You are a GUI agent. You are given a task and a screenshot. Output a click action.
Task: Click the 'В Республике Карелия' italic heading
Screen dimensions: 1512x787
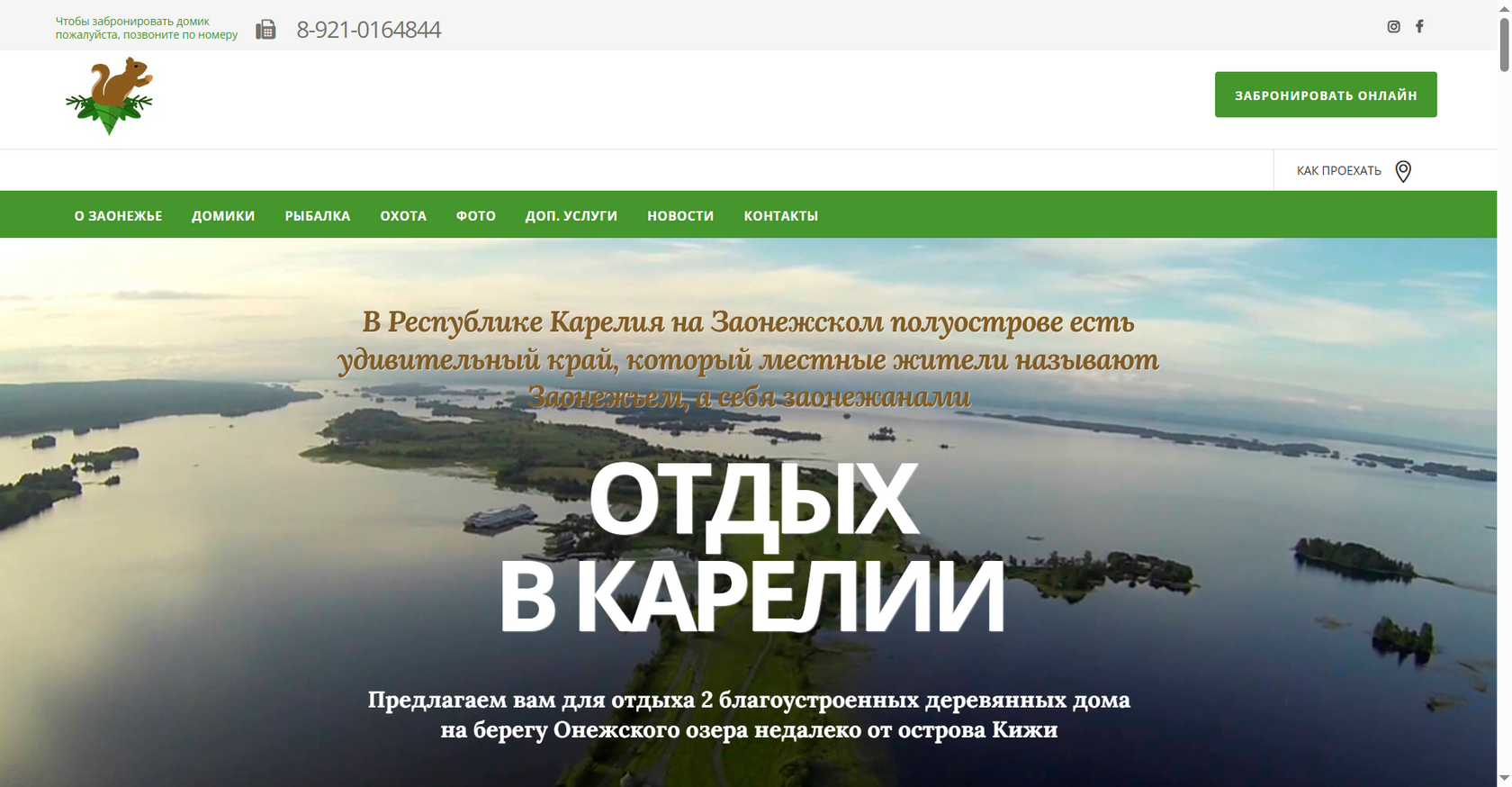[749, 359]
